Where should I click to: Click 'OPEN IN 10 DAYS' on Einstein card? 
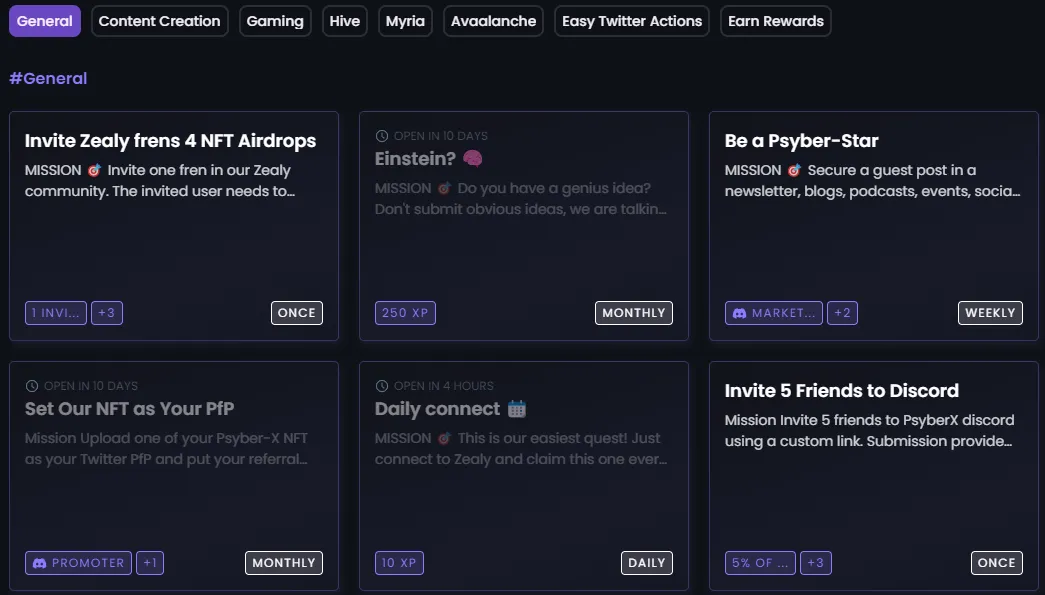click(x=441, y=136)
